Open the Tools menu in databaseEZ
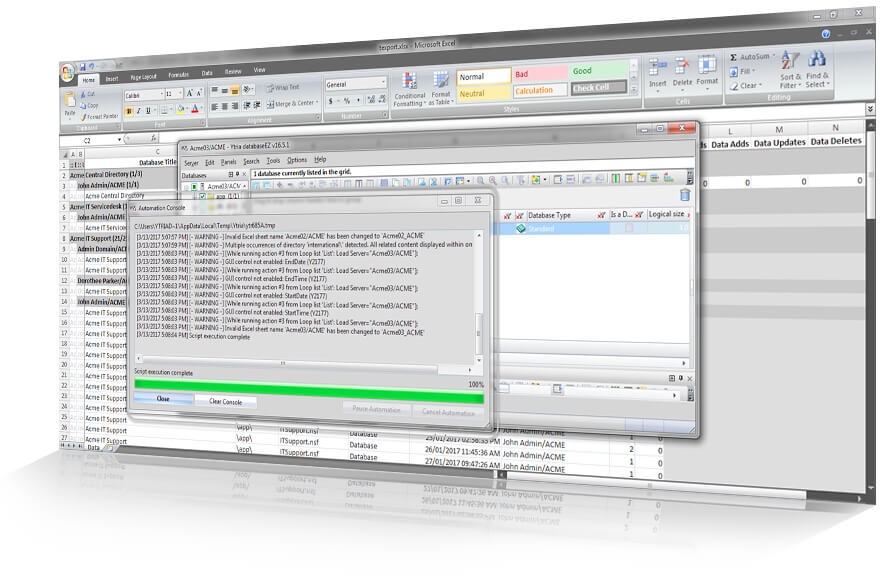Screen dimensions: 881x580 273,161
